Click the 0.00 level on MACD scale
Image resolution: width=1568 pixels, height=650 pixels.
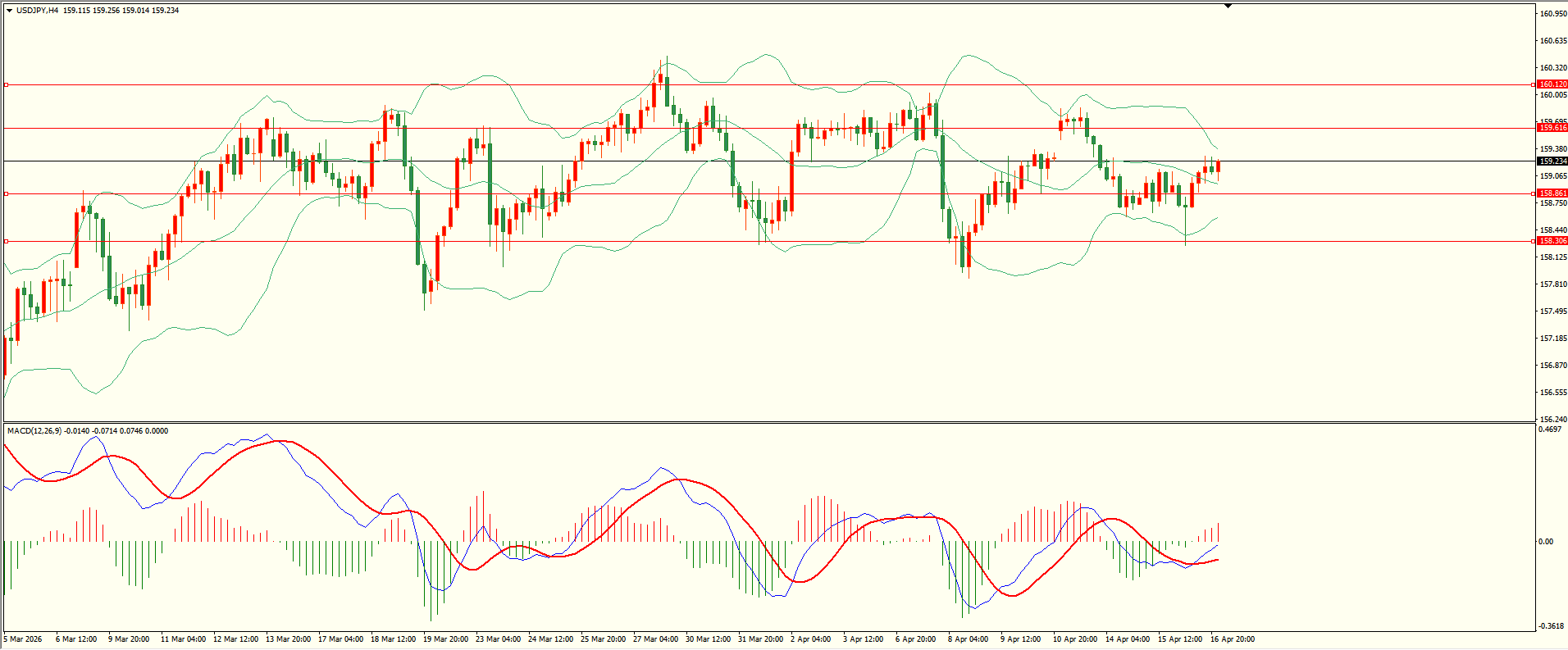[x=1545, y=542]
